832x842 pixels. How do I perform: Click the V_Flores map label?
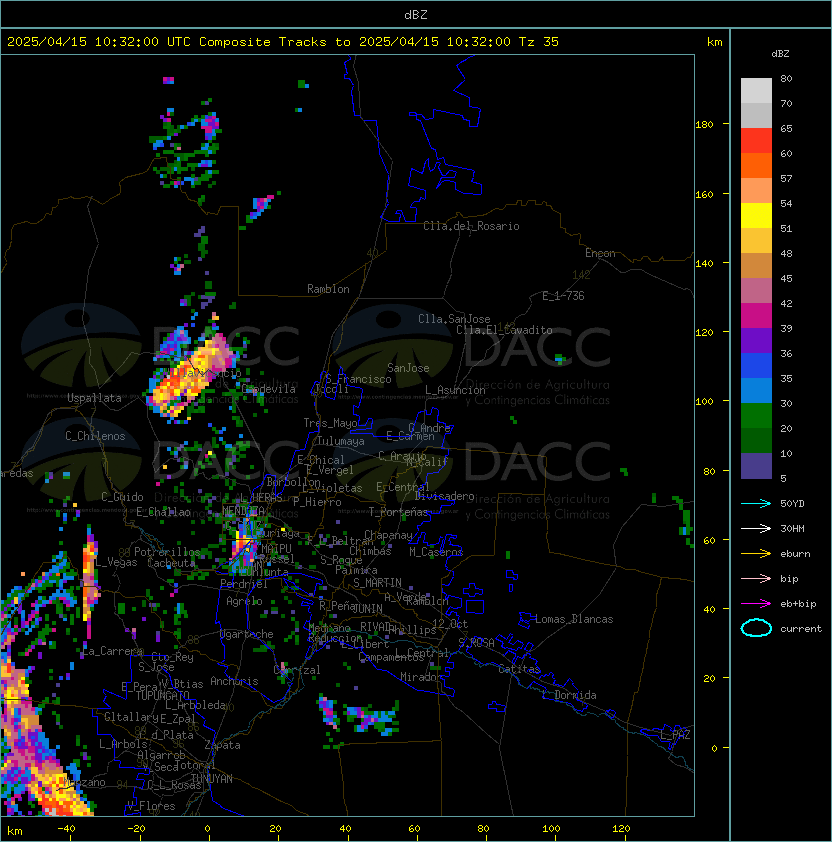pyautogui.click(x=151, y=806)
